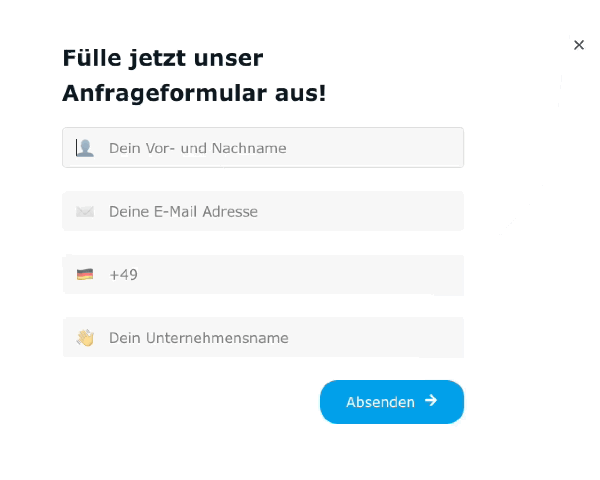Focus the Dein Vor- und Nachname field
Screen dimensions: 600x480
(263, 148)
